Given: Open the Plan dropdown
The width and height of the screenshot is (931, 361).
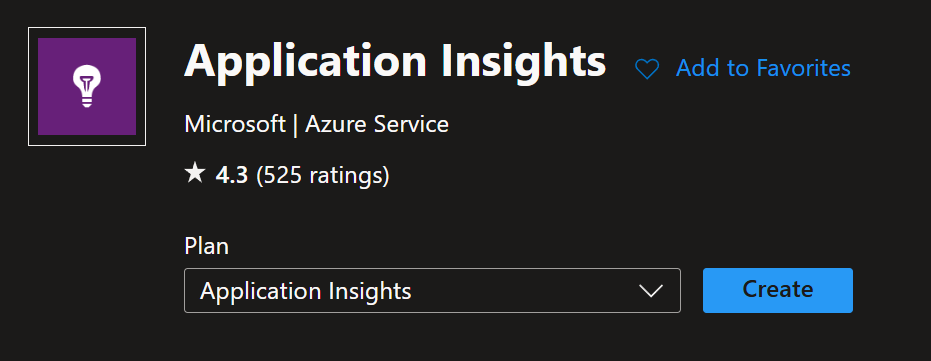Looking at the screenshot, I should click(x=432, y=290).
